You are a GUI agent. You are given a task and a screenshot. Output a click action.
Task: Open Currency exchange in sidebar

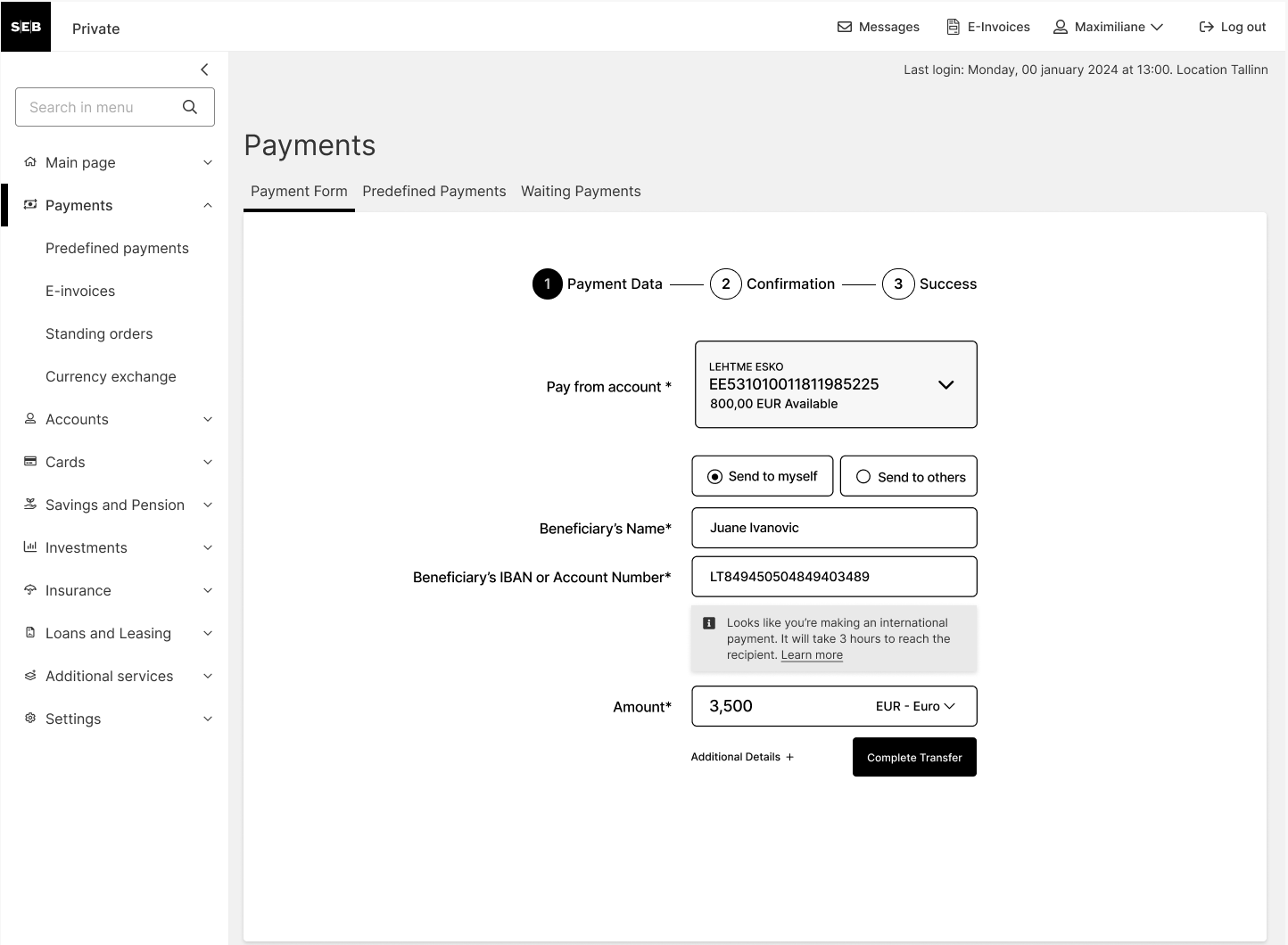click(111, 376)
